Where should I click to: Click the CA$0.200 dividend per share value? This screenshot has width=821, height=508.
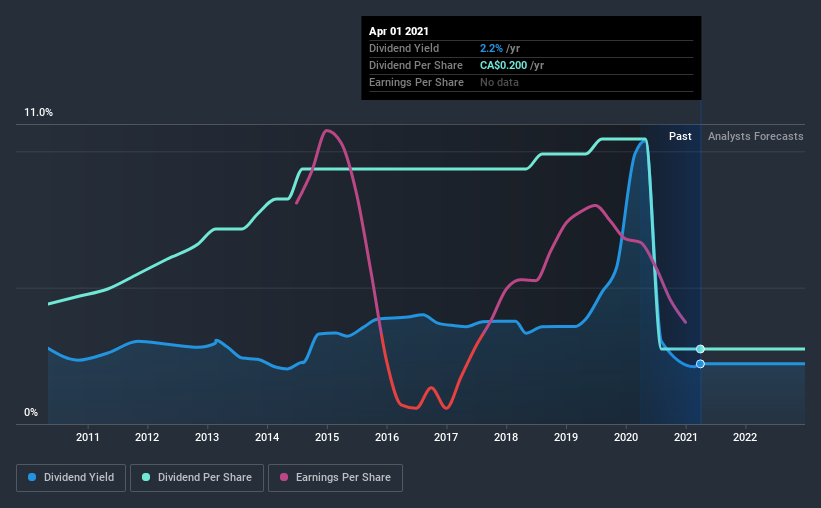(x=504, y=65)
